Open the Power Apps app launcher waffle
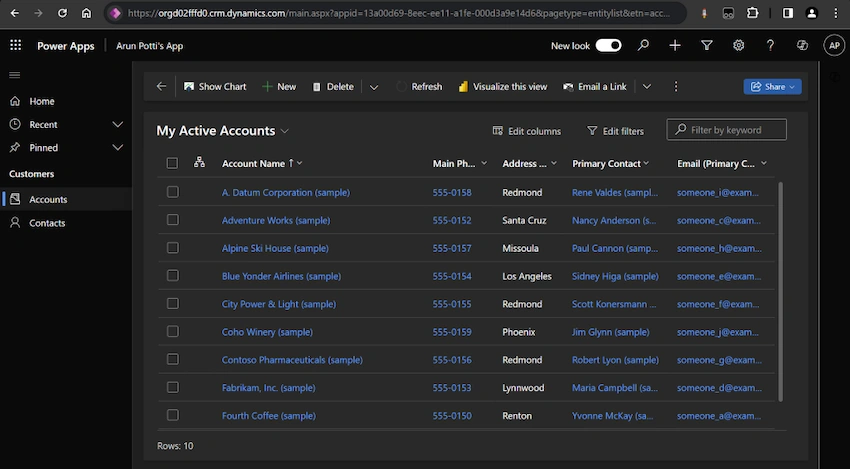The image size is (850, 469). click(x=16, y=46)
